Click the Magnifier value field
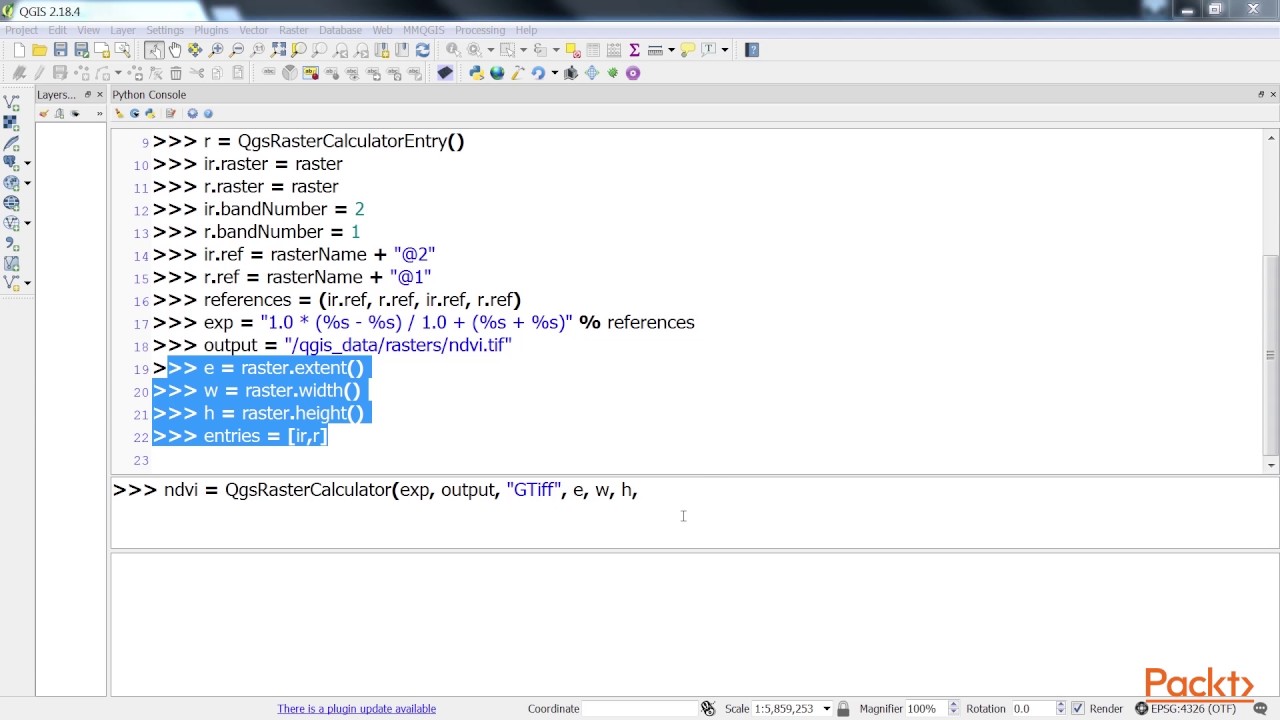 925,709
